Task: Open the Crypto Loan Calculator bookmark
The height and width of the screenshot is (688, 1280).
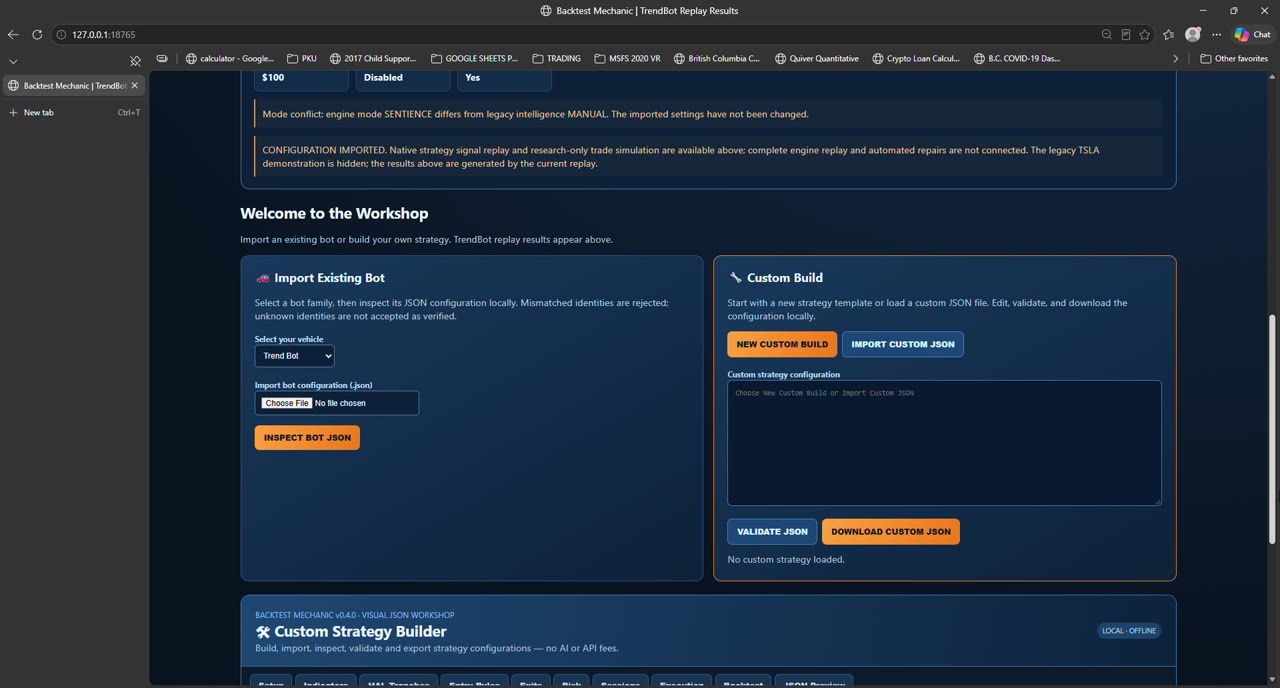Action: pos(916,58)
